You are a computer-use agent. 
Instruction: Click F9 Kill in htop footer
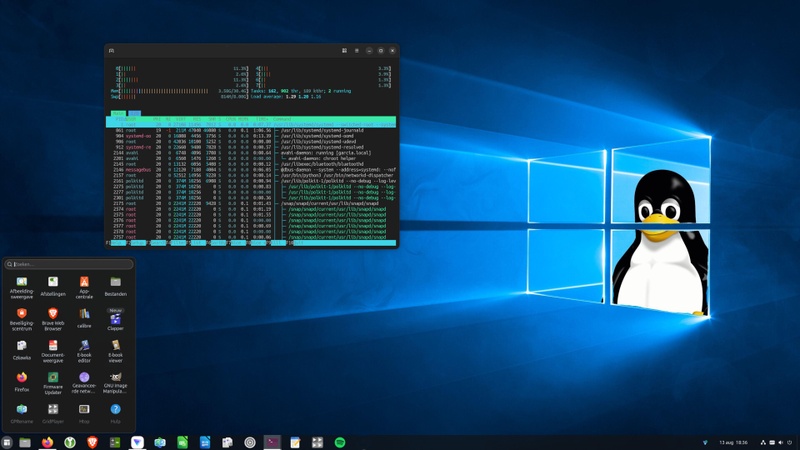[278, 243]
